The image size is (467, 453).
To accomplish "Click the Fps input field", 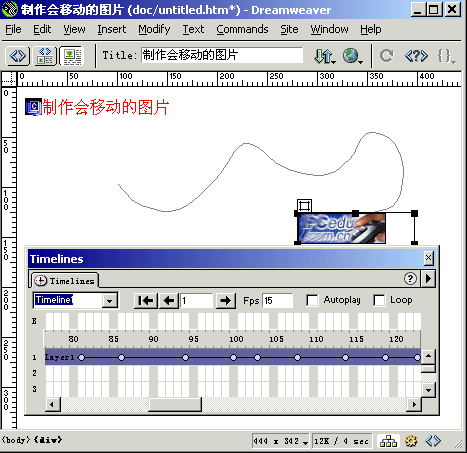I will [278, 301].
